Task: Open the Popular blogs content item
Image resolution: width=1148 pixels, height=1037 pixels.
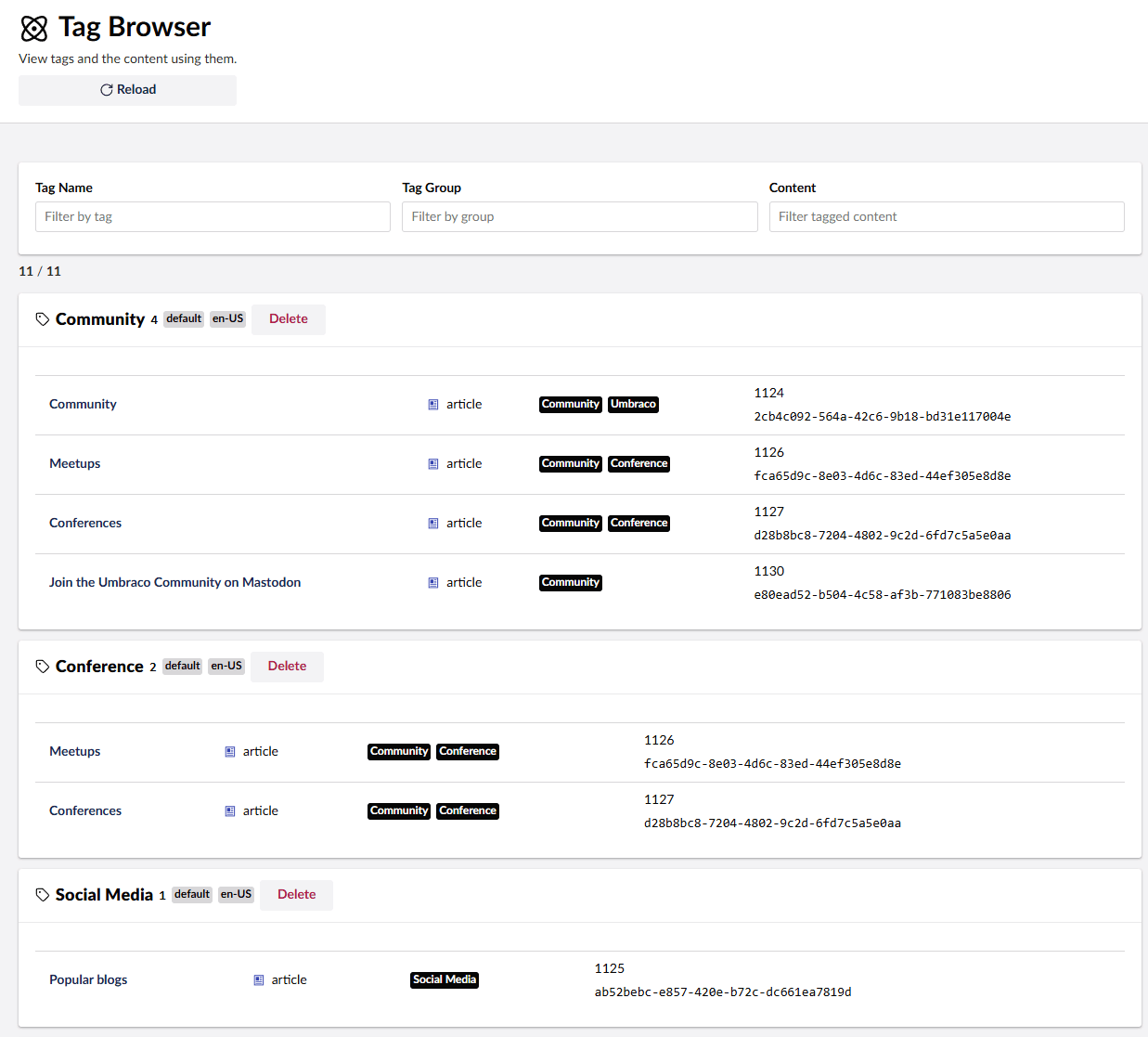Action: pos(88,980)
